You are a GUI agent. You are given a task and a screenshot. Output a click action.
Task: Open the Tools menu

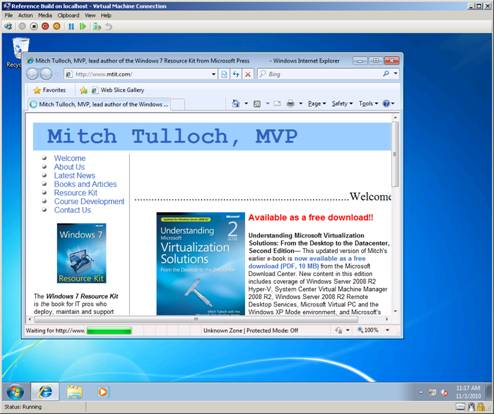[368, 104]
